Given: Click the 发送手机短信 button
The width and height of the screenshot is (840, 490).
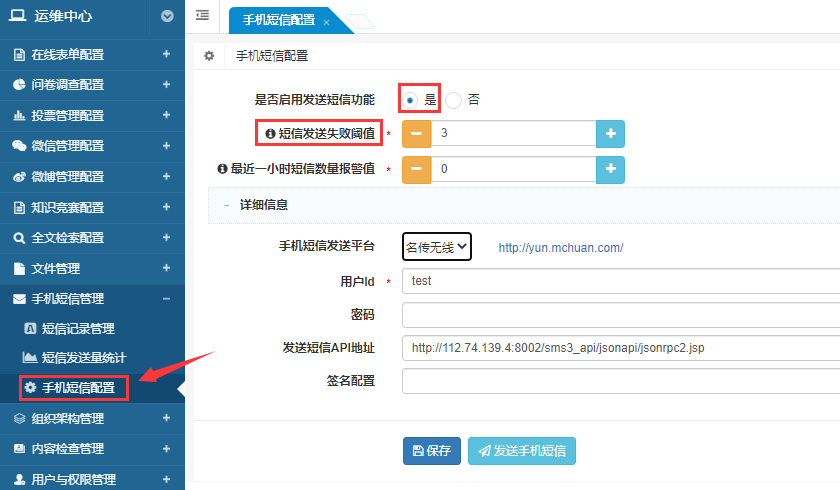Looking at the screenshot, I should pyautogui.click(x=521, y=451).
